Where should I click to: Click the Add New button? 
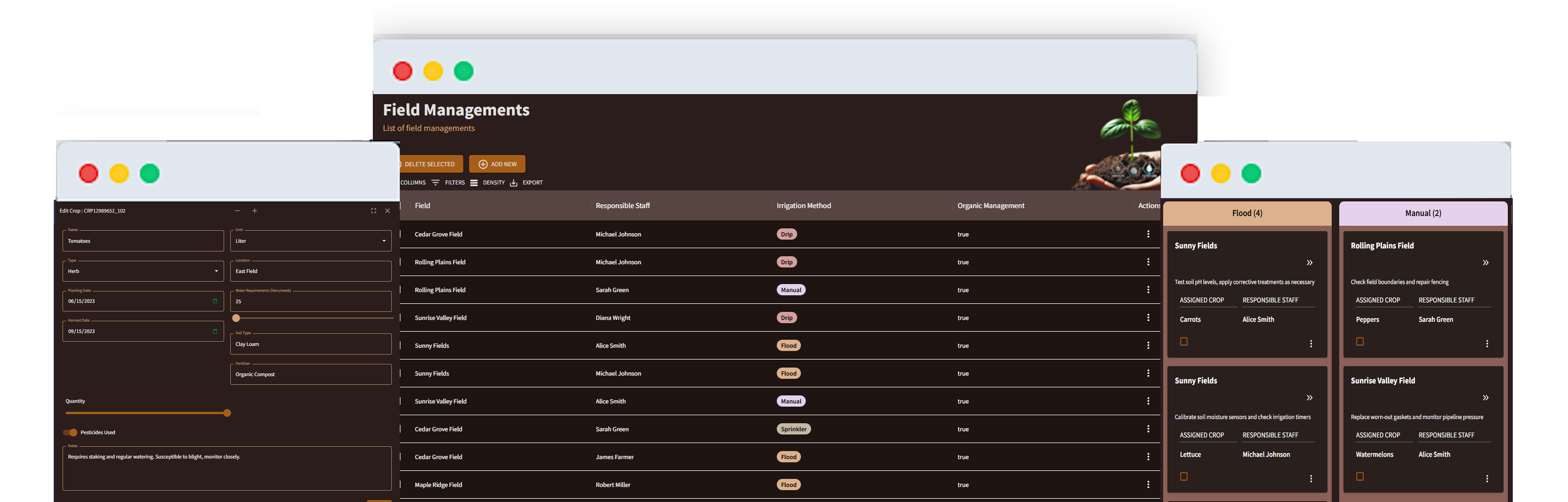497,164
